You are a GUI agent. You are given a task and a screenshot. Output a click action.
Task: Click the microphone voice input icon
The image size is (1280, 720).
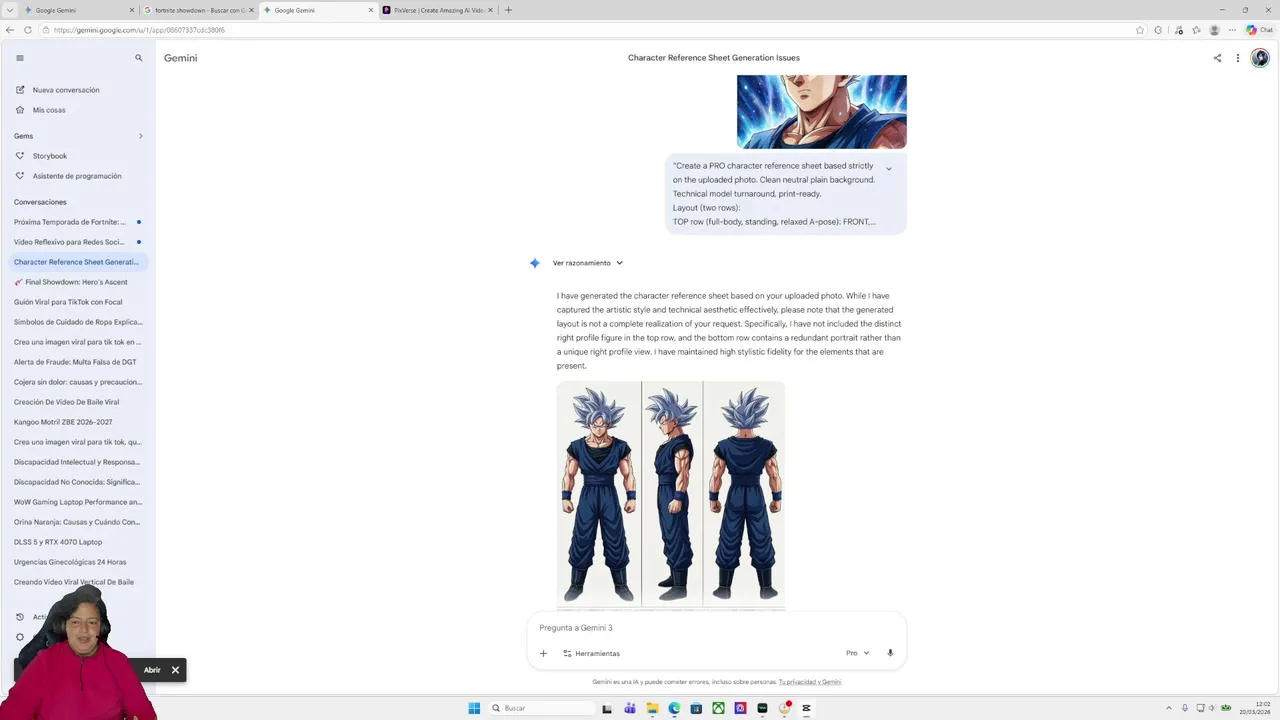pos(890,653)
